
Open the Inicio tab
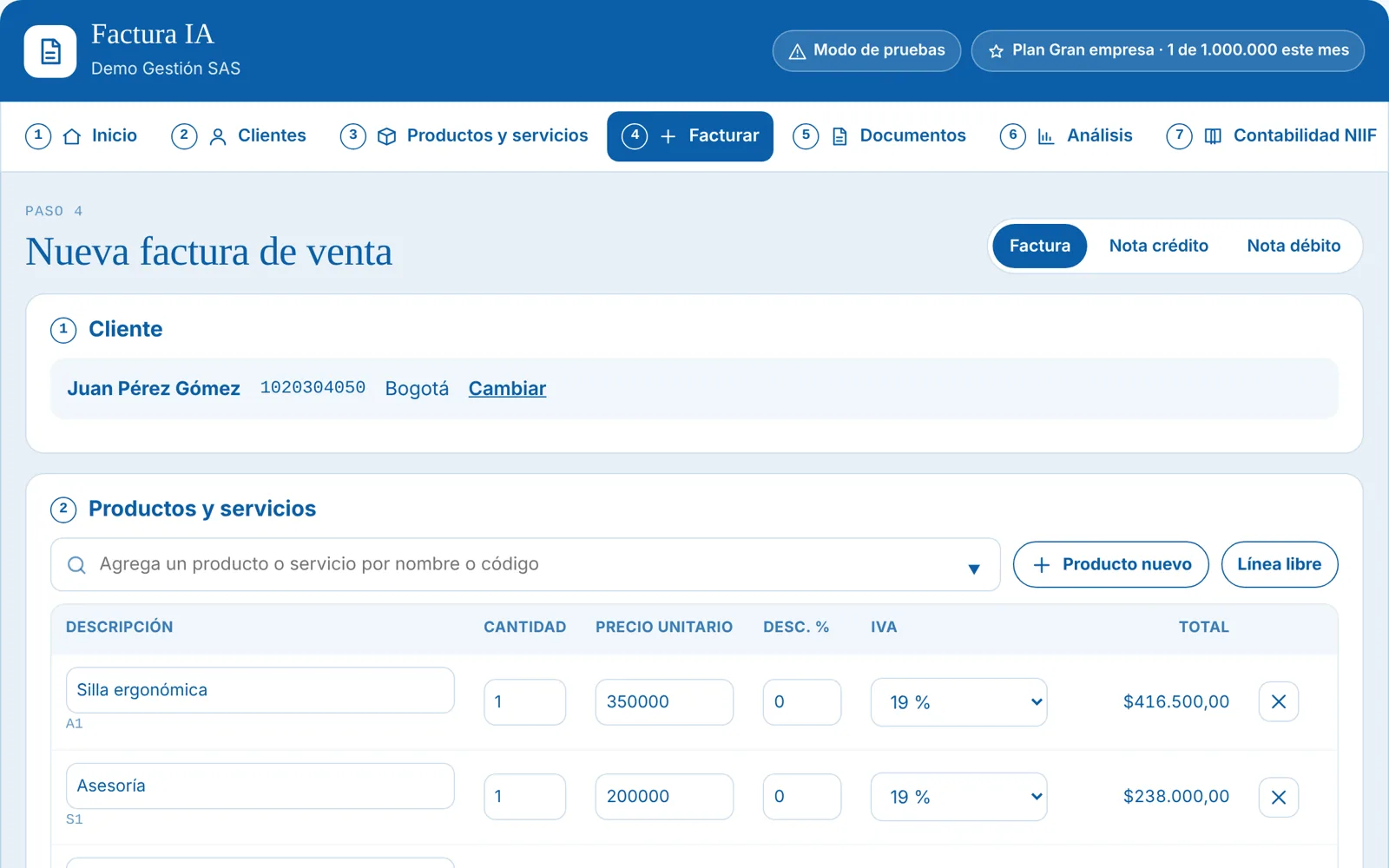pos(82,136)
